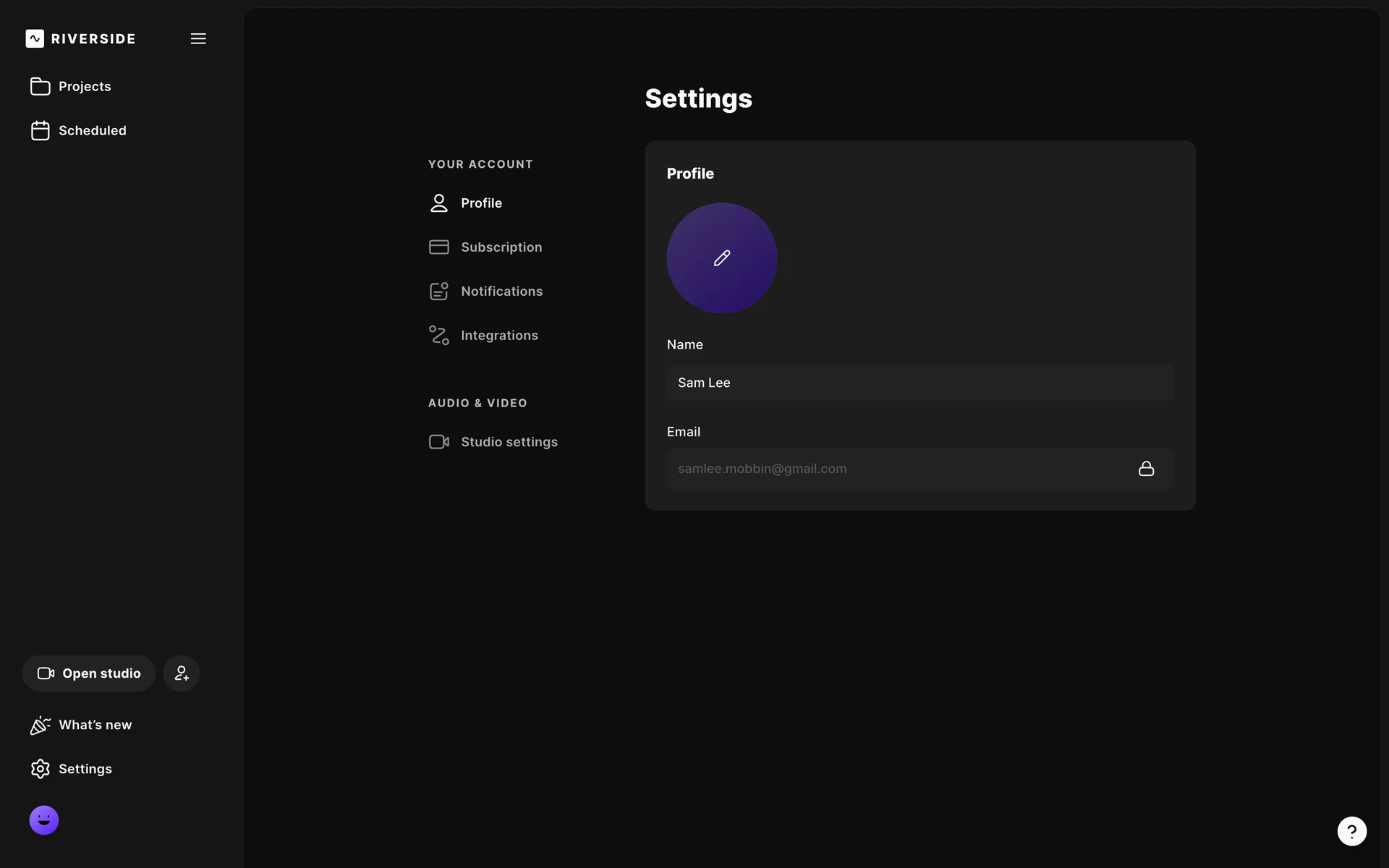1389x868 pixels.
Task: Click the Projects folder icon
Action: pyautogui.click(x=41, y=86)
